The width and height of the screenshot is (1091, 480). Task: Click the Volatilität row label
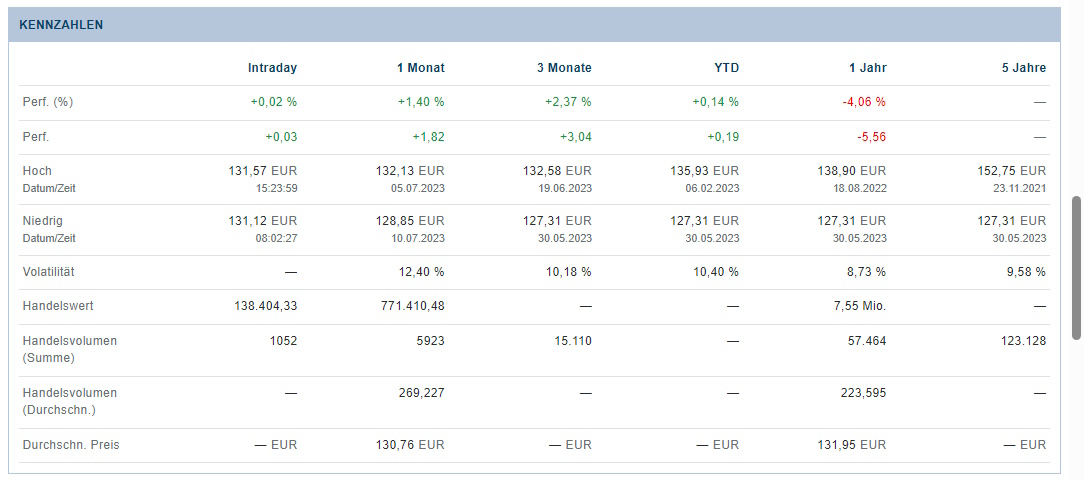pyautogui.click(x=49, y=272)
